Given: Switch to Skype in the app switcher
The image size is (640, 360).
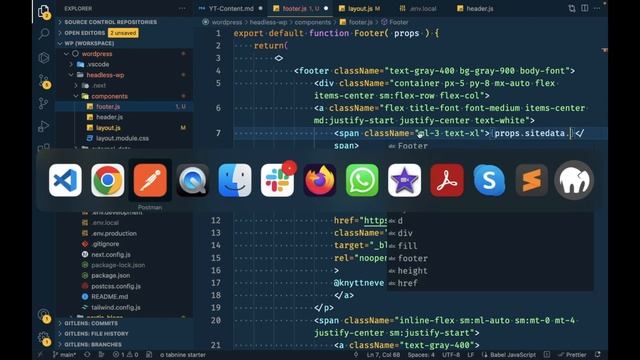Looking at the screenshot, I should point(489,180).
